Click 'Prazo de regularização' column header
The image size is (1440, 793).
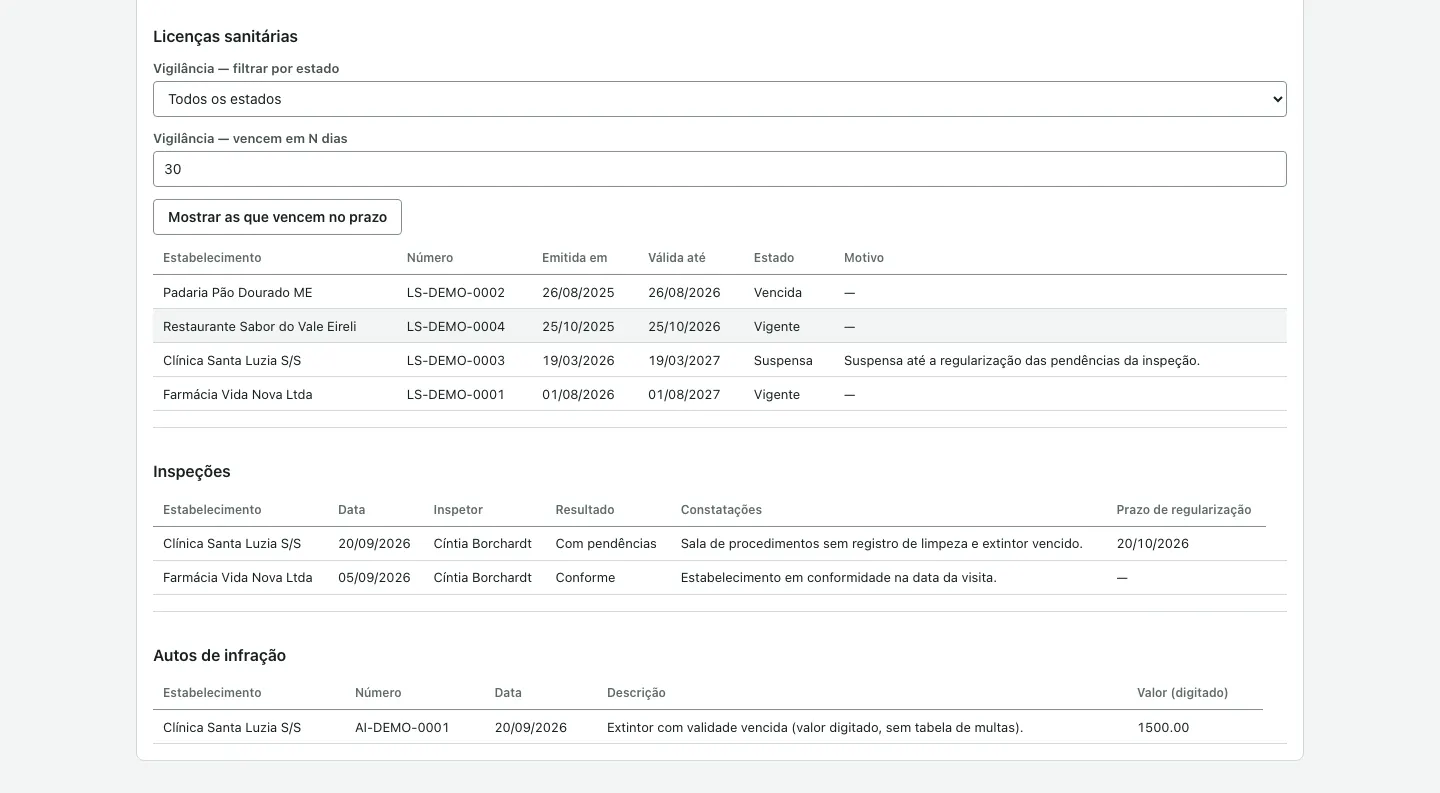(x=1183, y=510)
